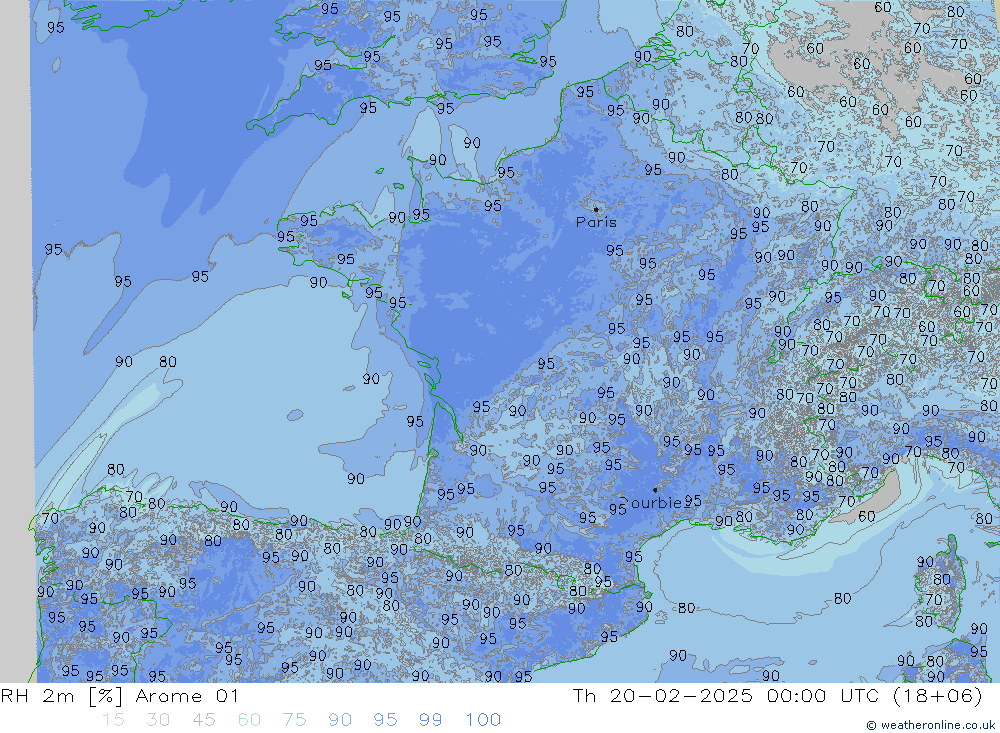This screenshot has width=1000, height=733.
Task: Click the black dot marking Paris
Action: 596,209
